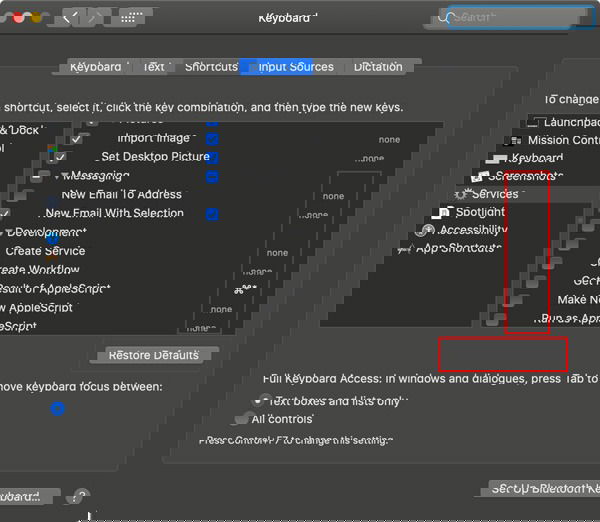Select 'New Email With Selection' service row

(x=114, y=213)
